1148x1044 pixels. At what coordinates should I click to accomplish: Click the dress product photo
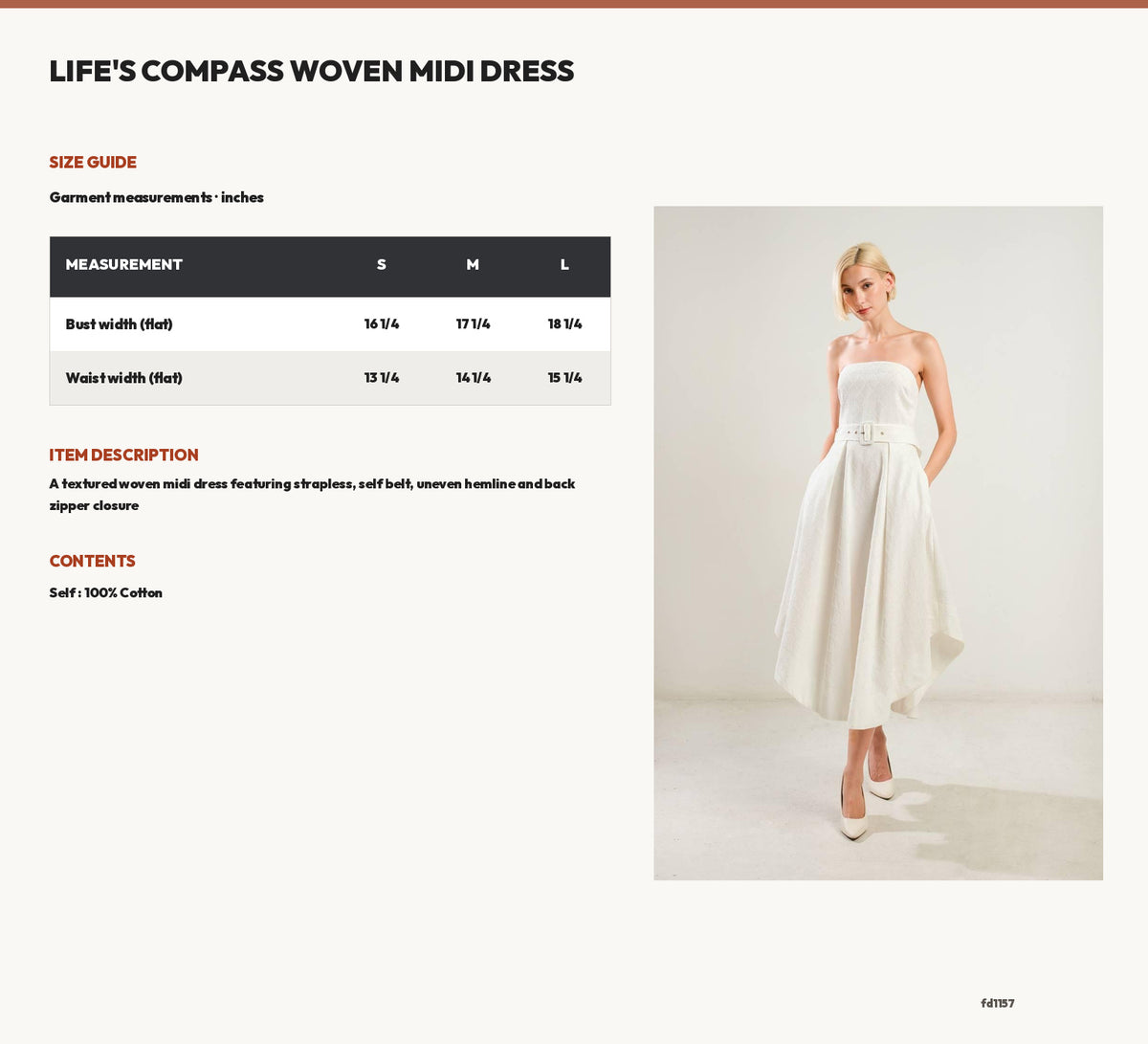click(x=878, y=543)
